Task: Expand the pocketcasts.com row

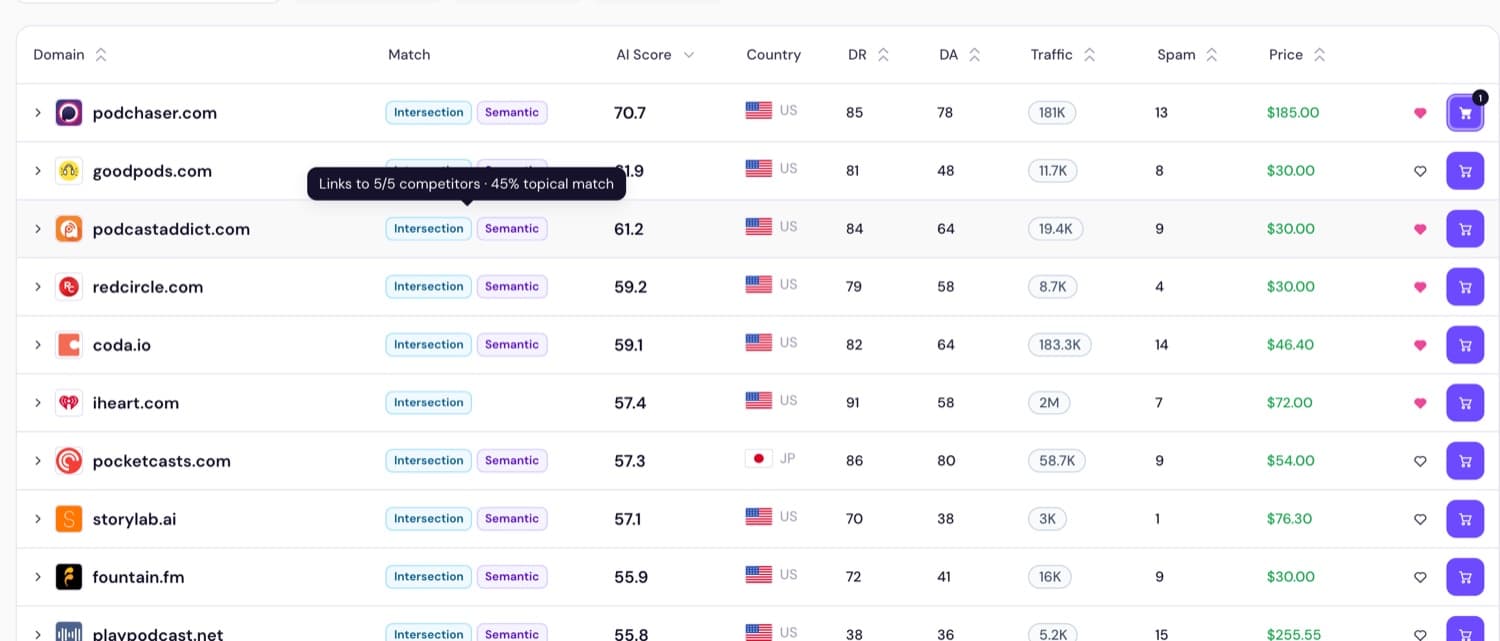Action: pyautogui.click(x=38, y=461)
